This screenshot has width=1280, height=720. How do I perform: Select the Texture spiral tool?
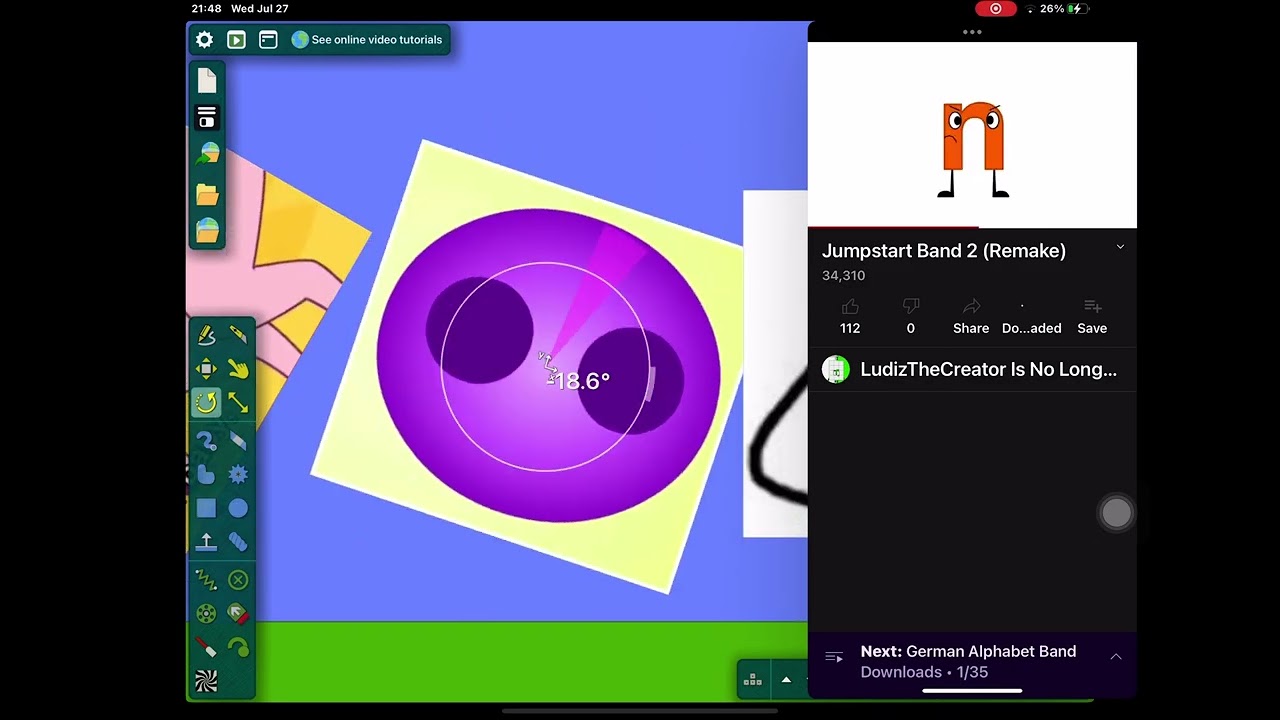(x=206, y=681)
